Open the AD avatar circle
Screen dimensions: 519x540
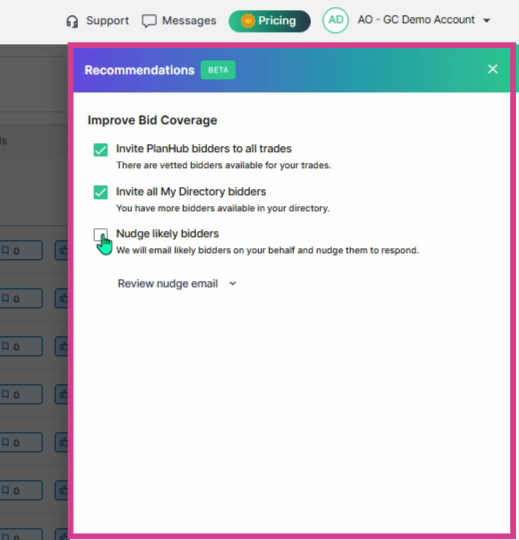tap(335, 20)
